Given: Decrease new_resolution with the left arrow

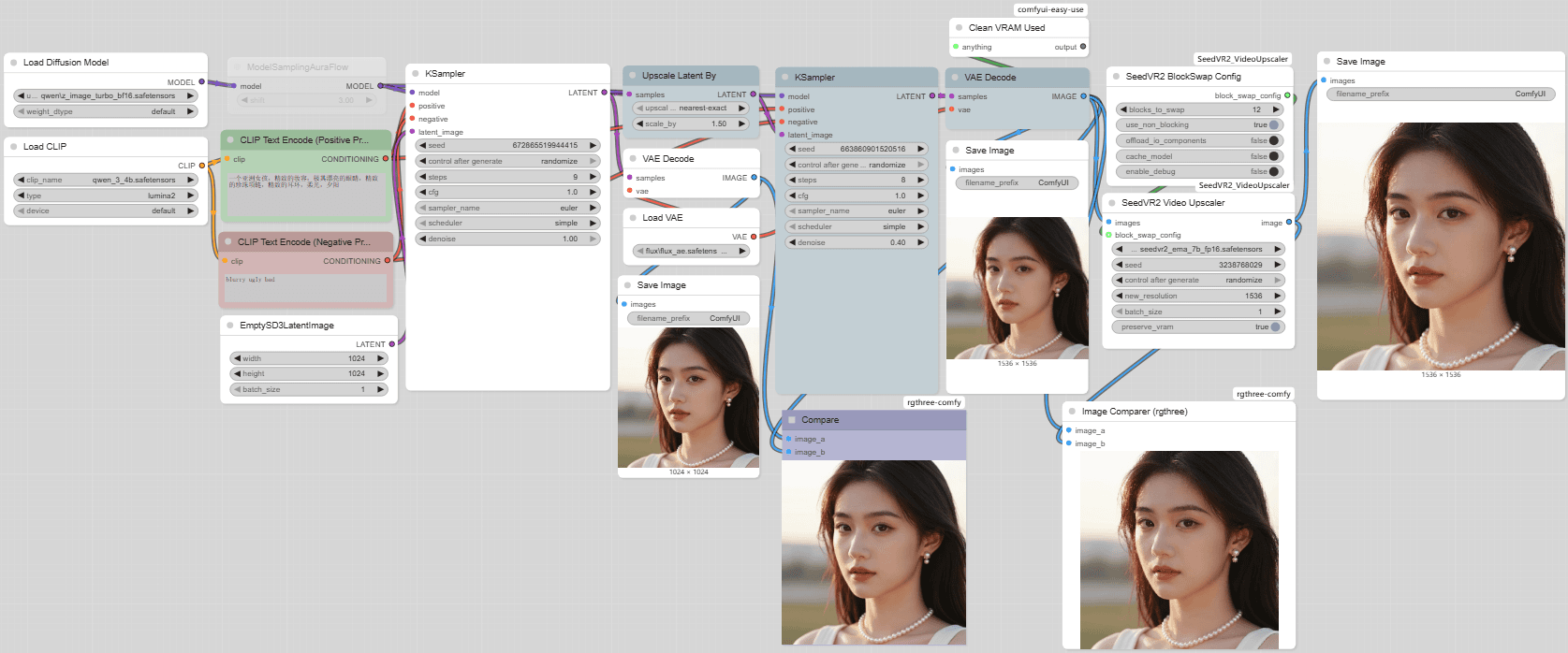Looking at the screenshot, I should pos(1119,296).
